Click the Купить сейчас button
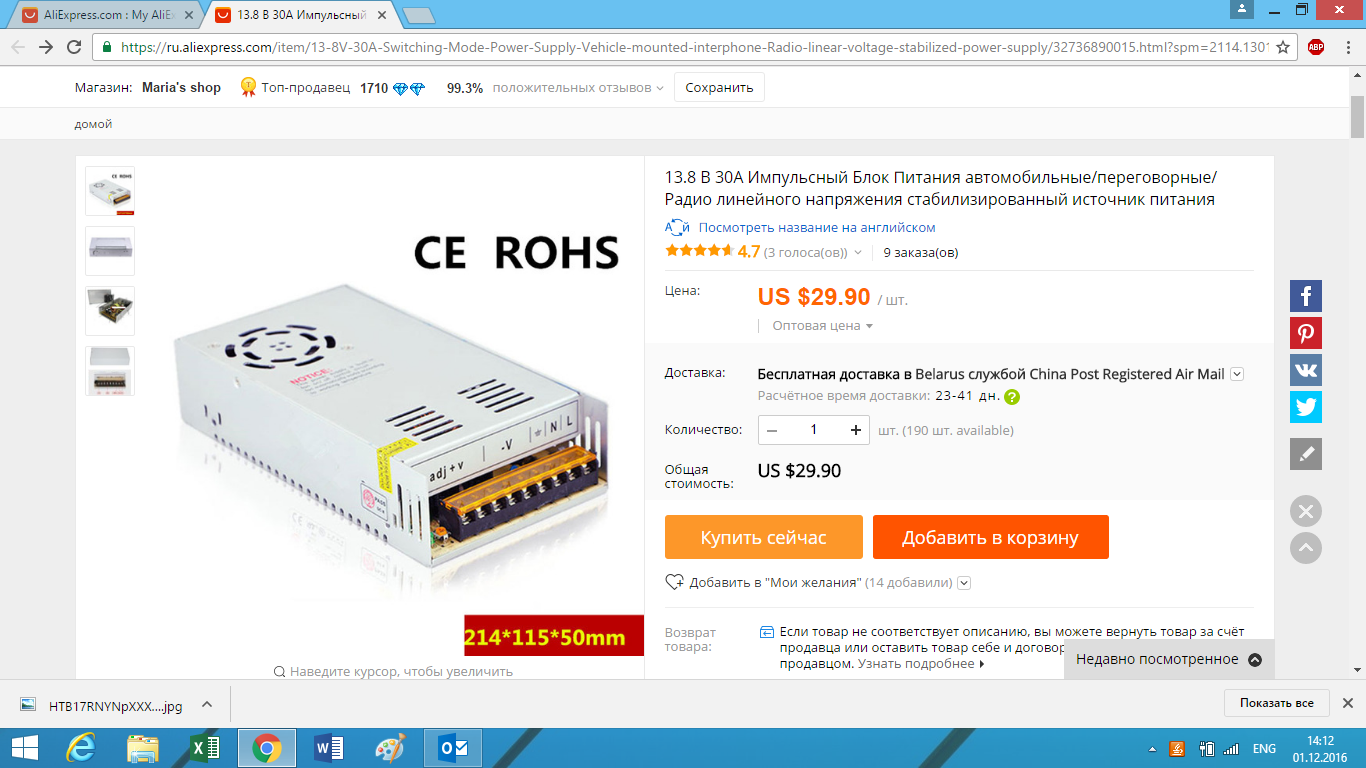1366x768 pixels. [x=764, y=537]
